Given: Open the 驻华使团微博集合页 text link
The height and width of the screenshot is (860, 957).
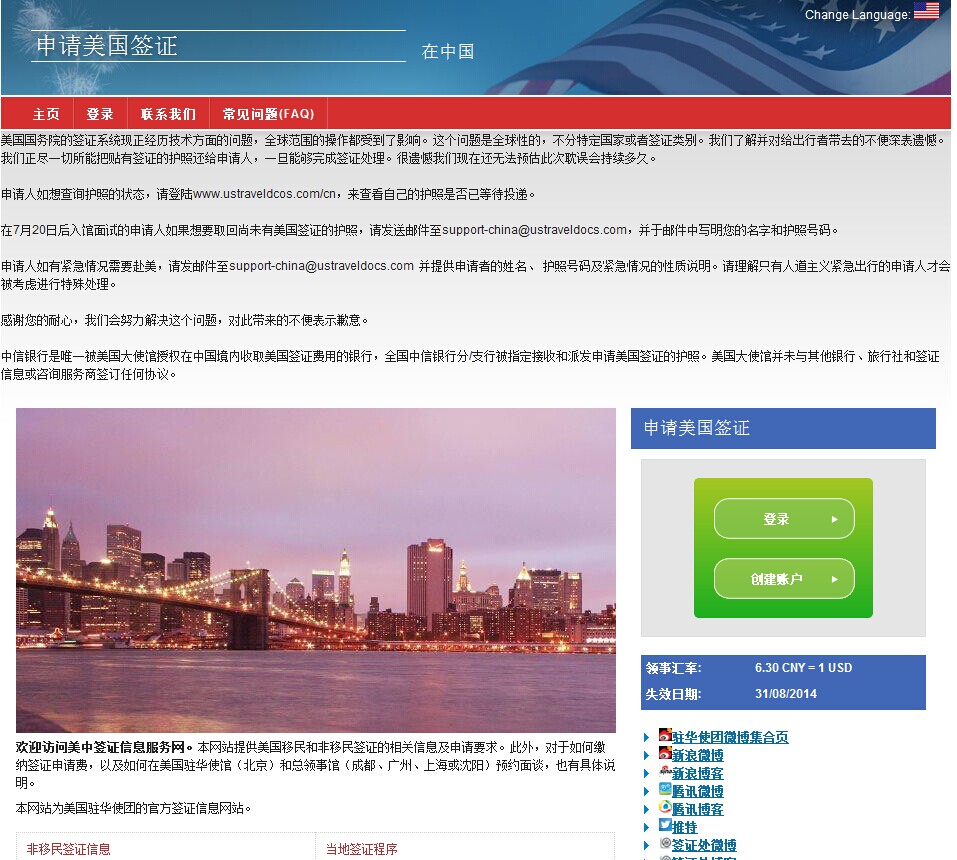Looking at the screenshot, I should pos(730,737).
